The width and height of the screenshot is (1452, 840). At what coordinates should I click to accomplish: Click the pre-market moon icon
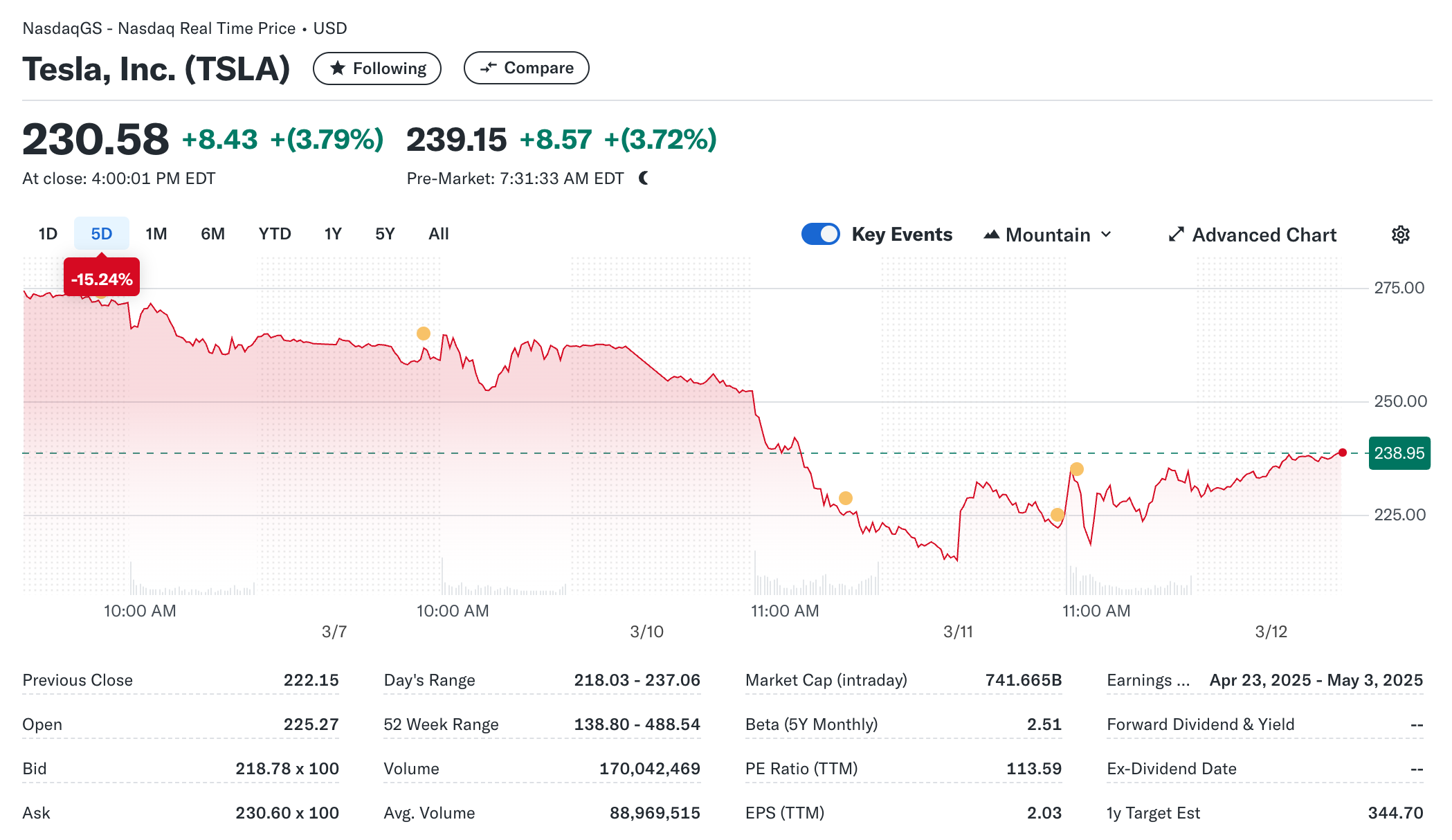pos(644,178)
